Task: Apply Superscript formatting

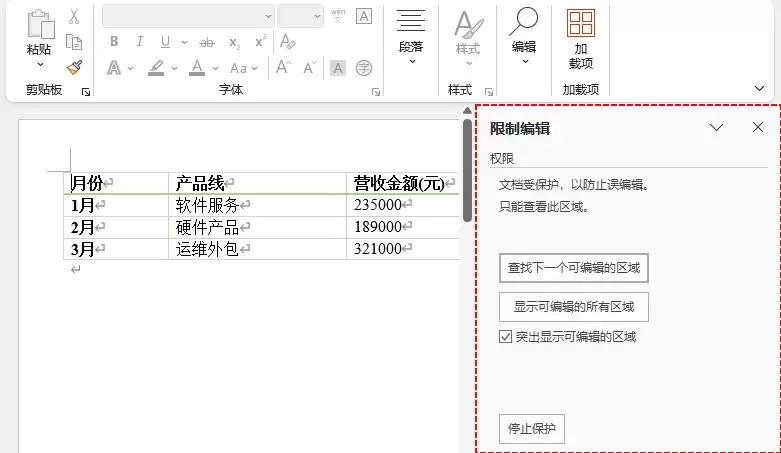Action: 260,41
